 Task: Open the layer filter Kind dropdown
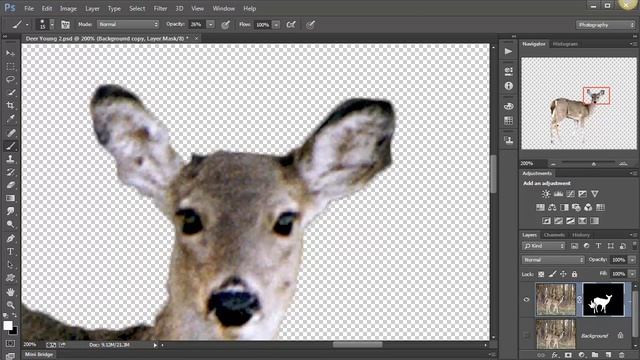click(x=544, y=246)
